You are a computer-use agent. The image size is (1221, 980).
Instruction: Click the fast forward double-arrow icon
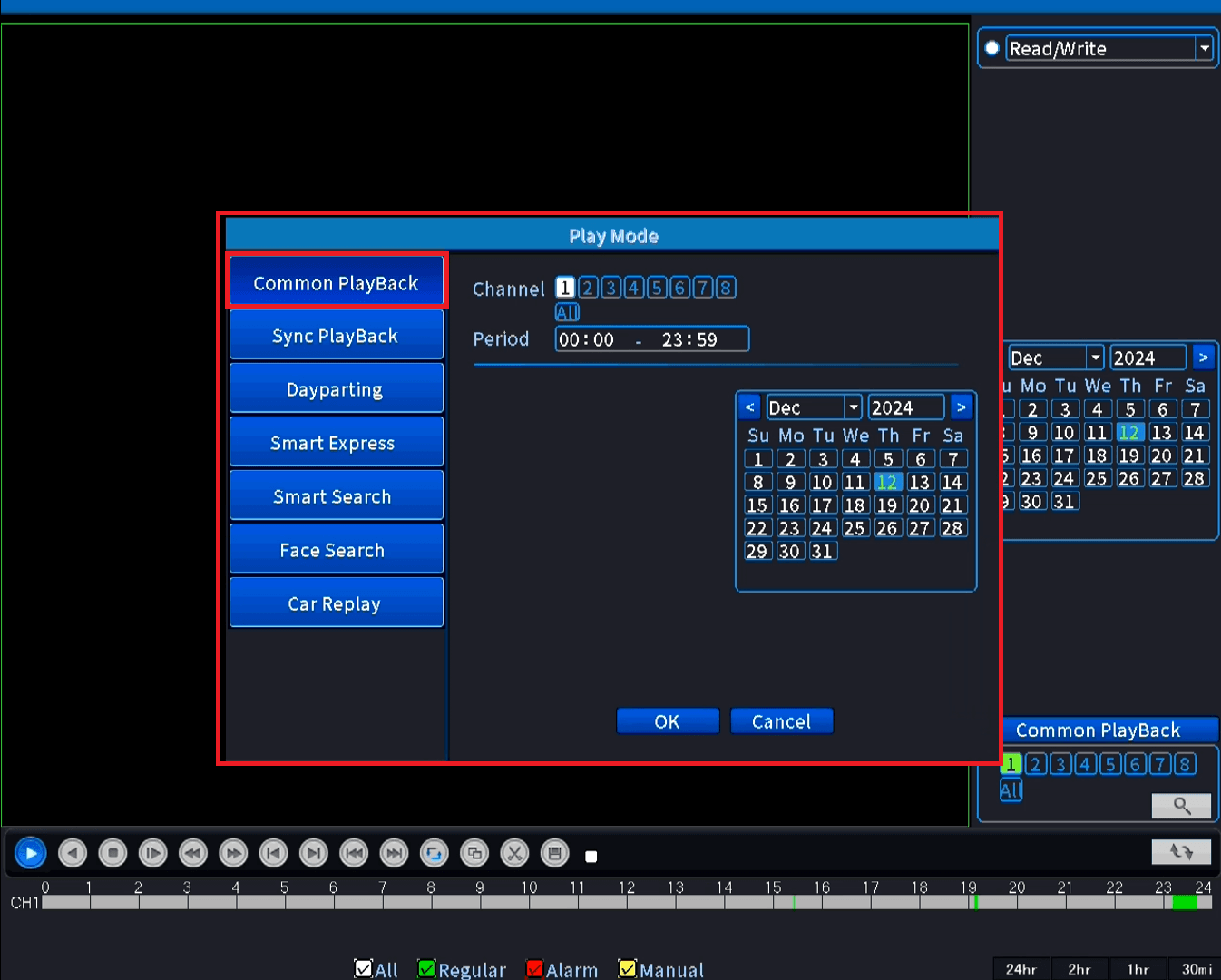pyautogui.click(x=233, y=853)
